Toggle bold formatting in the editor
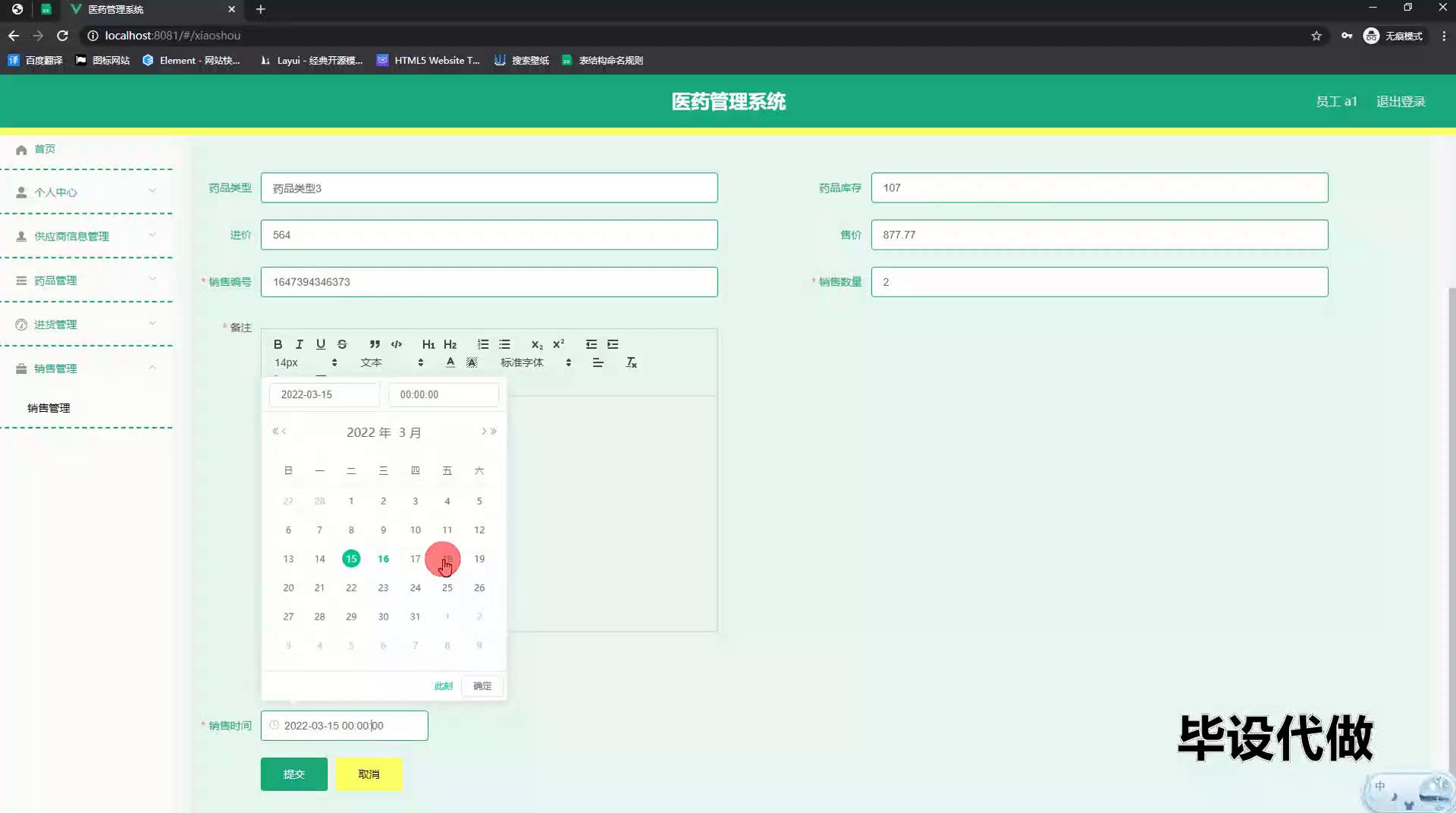This screenshot has height=813, width=1456. pos(278,344)
